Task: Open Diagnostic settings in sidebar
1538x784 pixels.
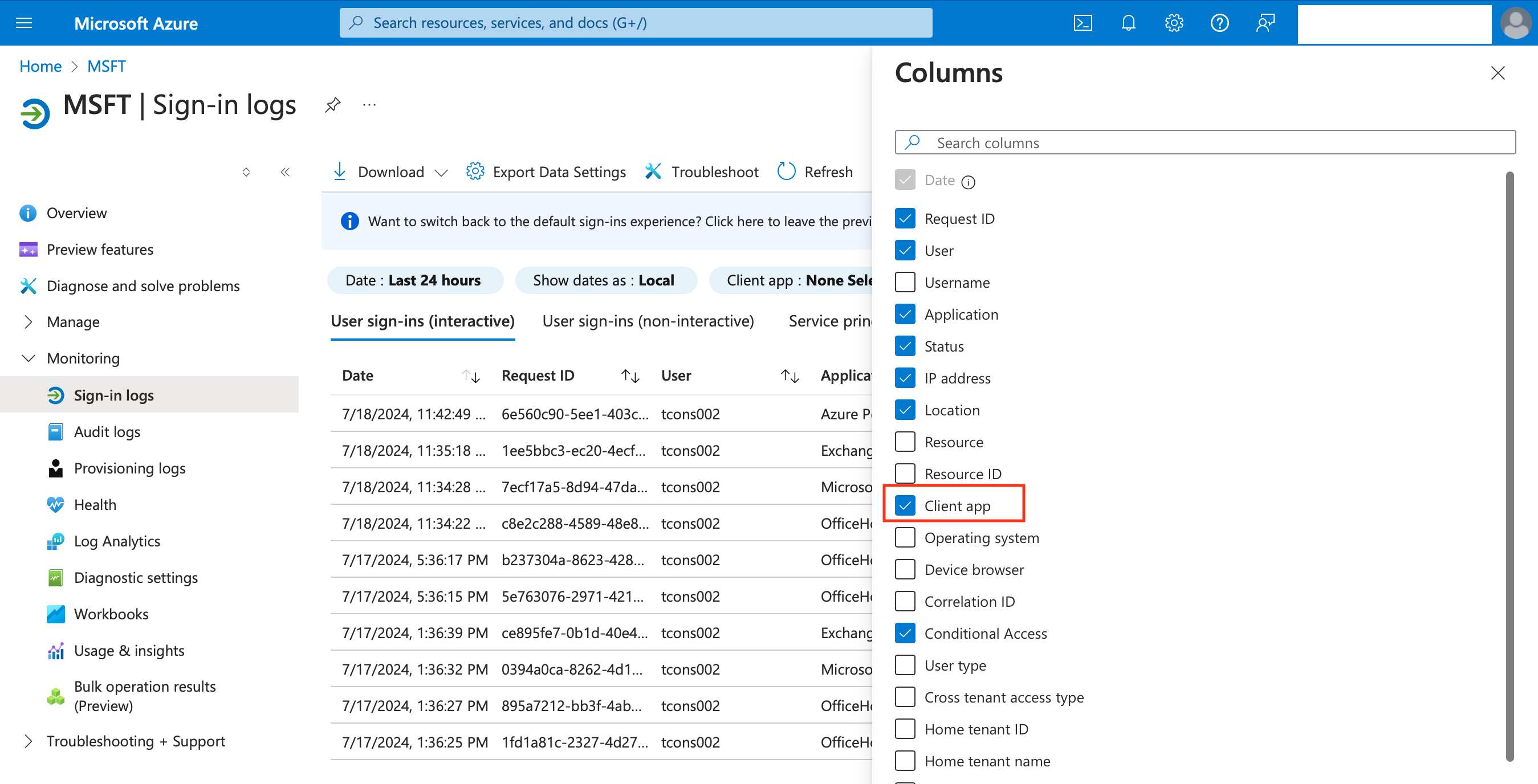Action: tap(136, 578)
